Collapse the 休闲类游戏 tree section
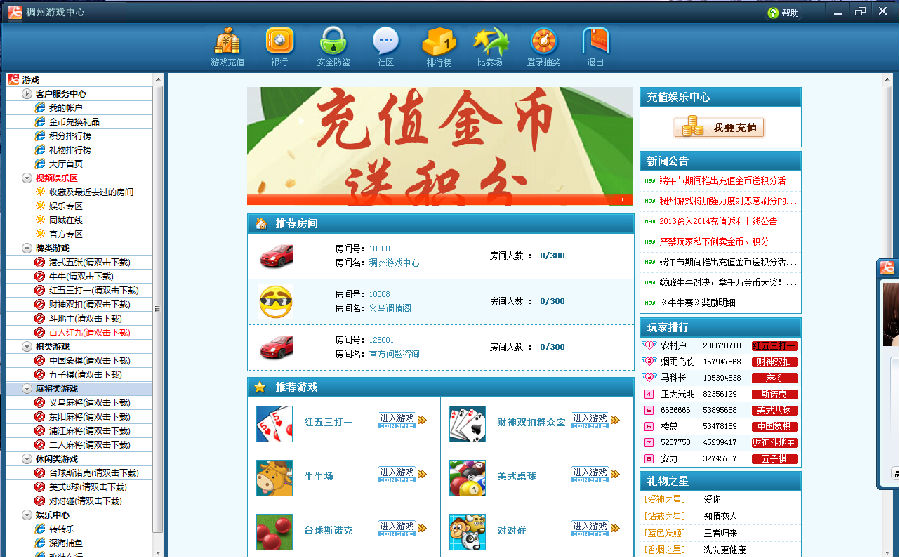 [27, 459]
